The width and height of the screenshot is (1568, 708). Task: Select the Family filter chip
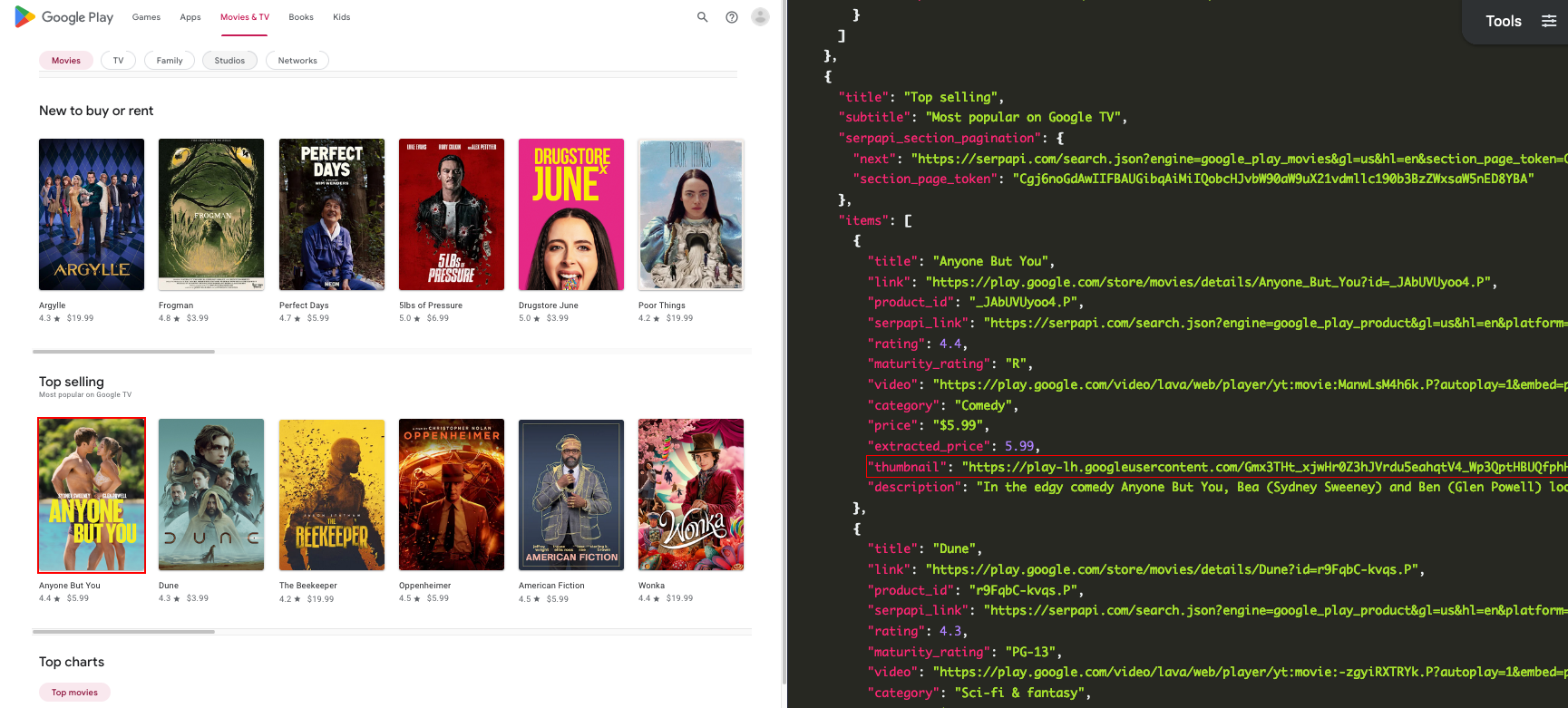(x=170, y=61)
